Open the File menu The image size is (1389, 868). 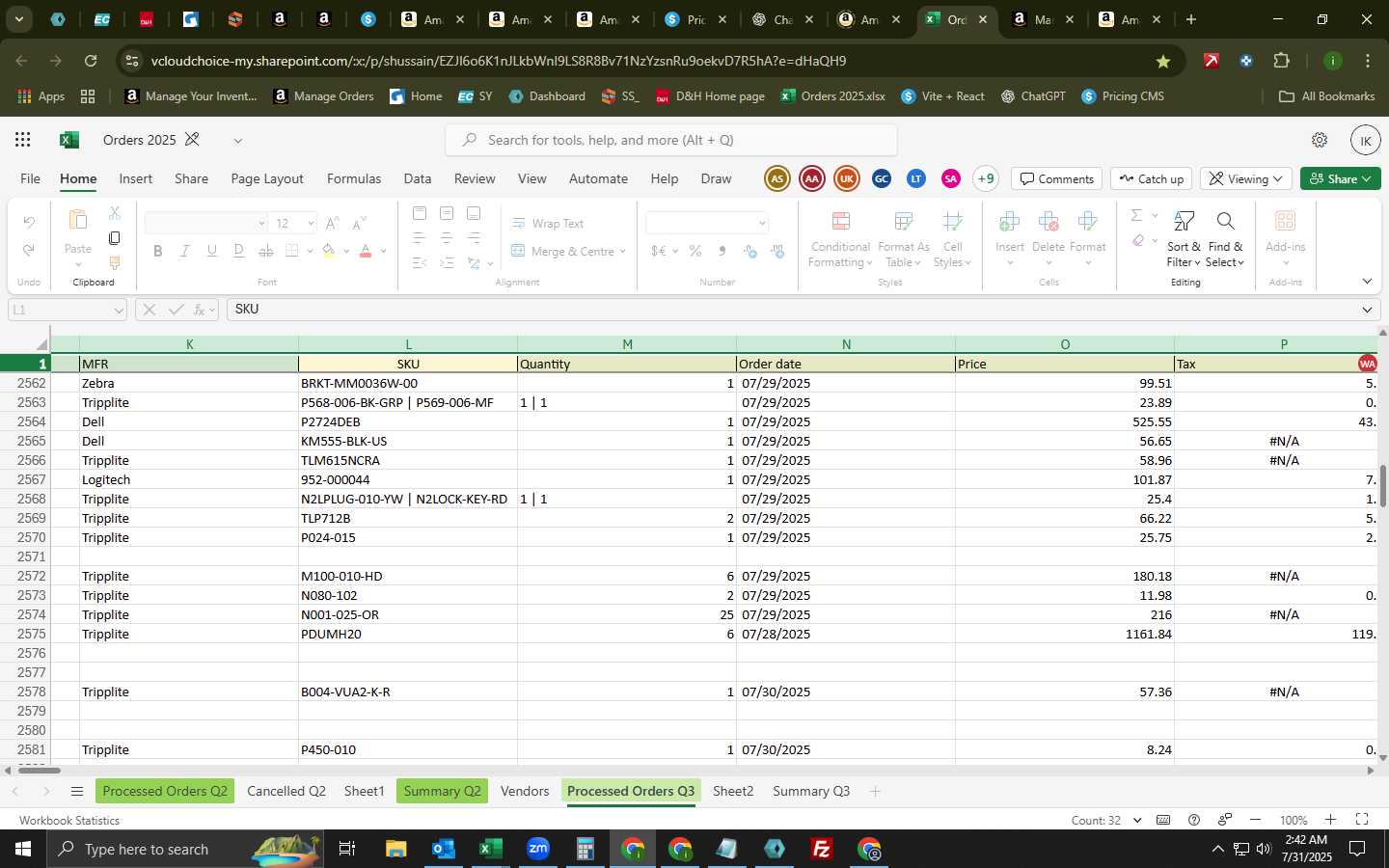pyautogui.click(x=31, y=178)
